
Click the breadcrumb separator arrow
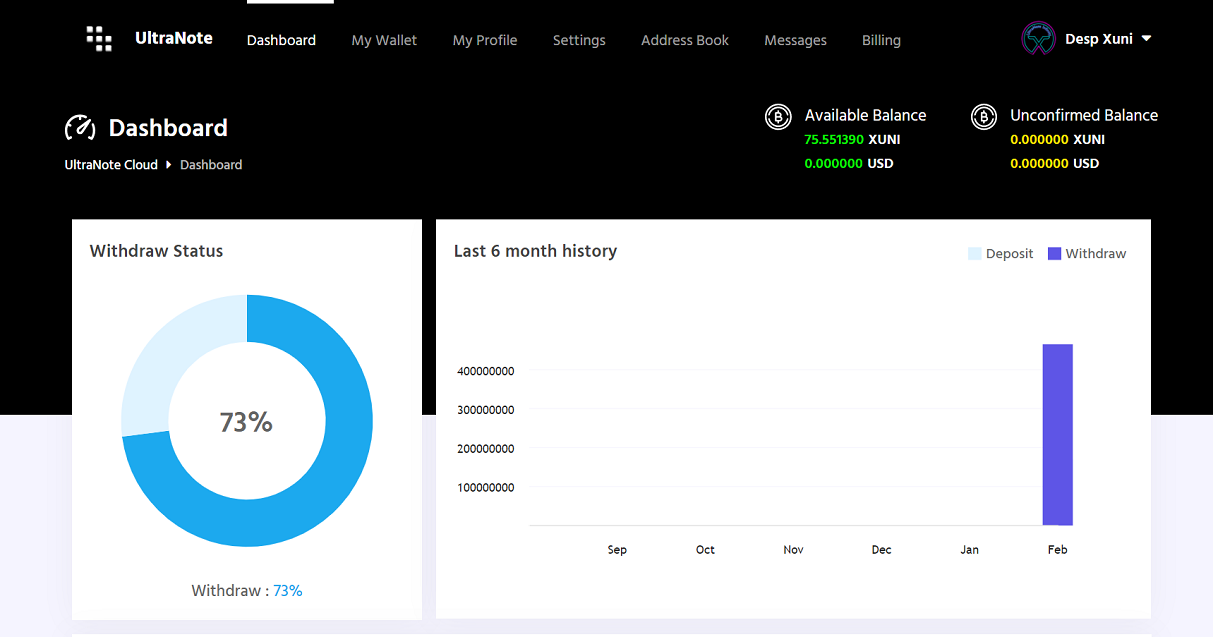[x=168, y=165]
